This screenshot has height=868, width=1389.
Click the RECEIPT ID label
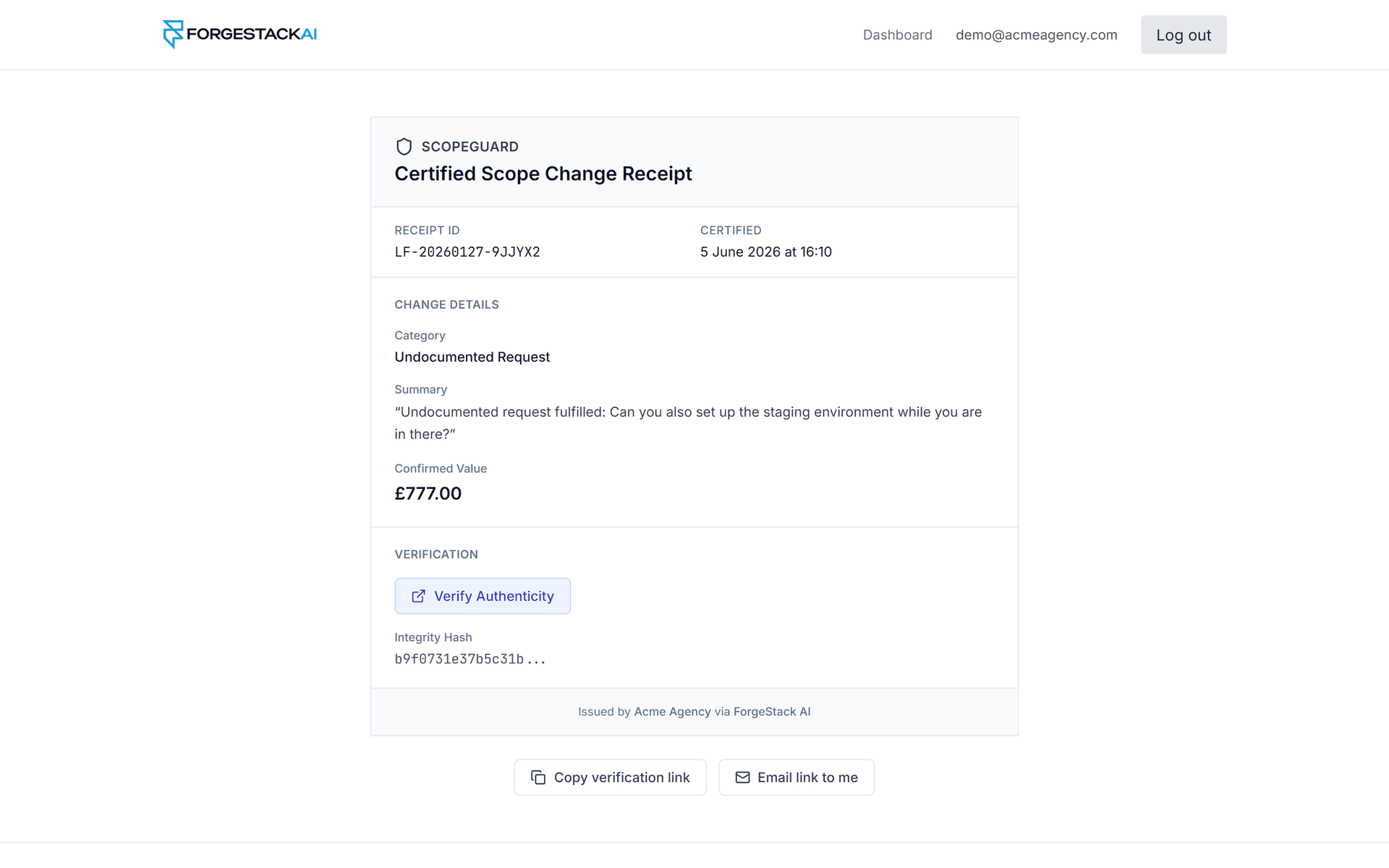click(427, 230)
